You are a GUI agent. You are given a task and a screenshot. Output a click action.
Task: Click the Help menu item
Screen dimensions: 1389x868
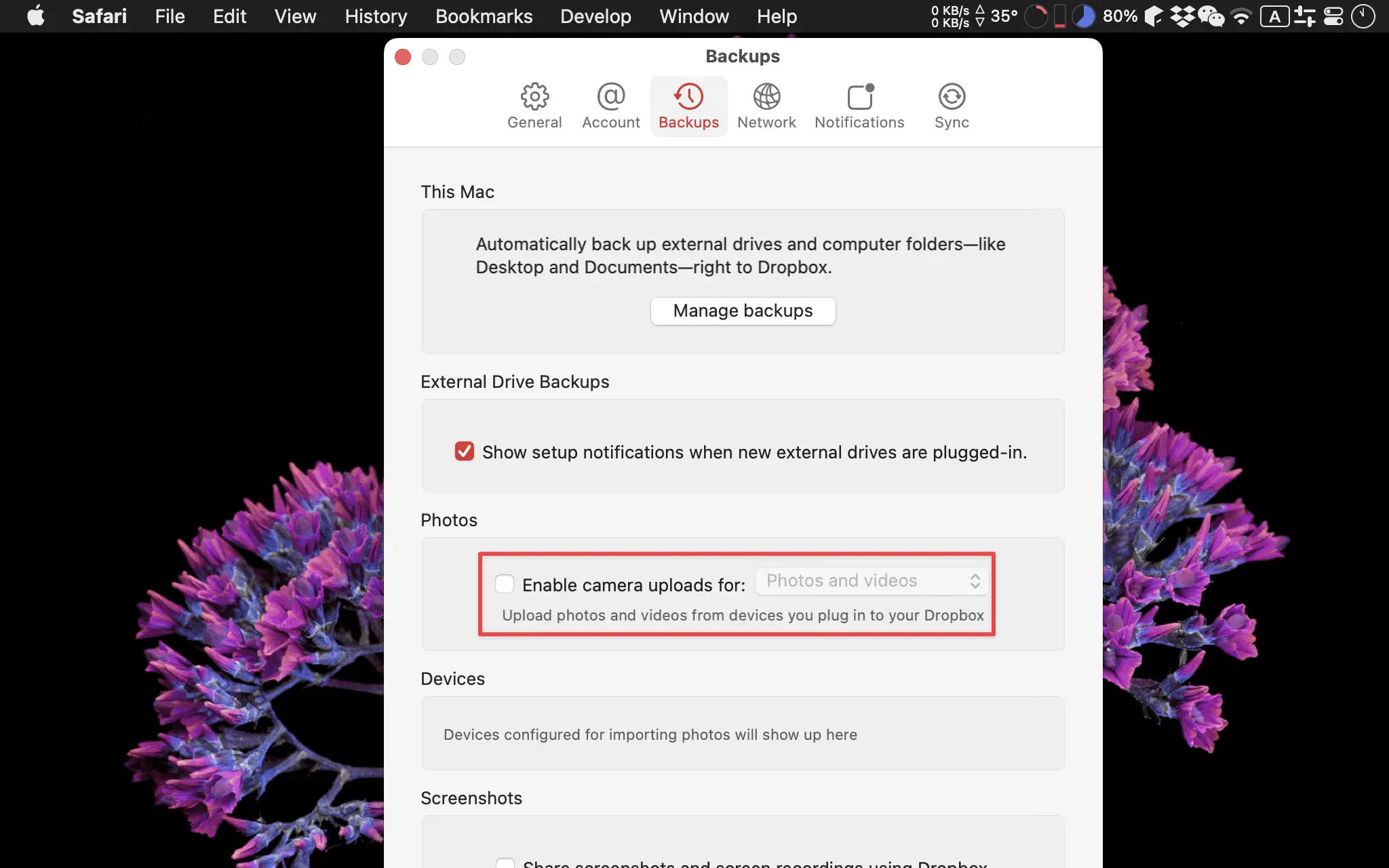click(777, 16)
